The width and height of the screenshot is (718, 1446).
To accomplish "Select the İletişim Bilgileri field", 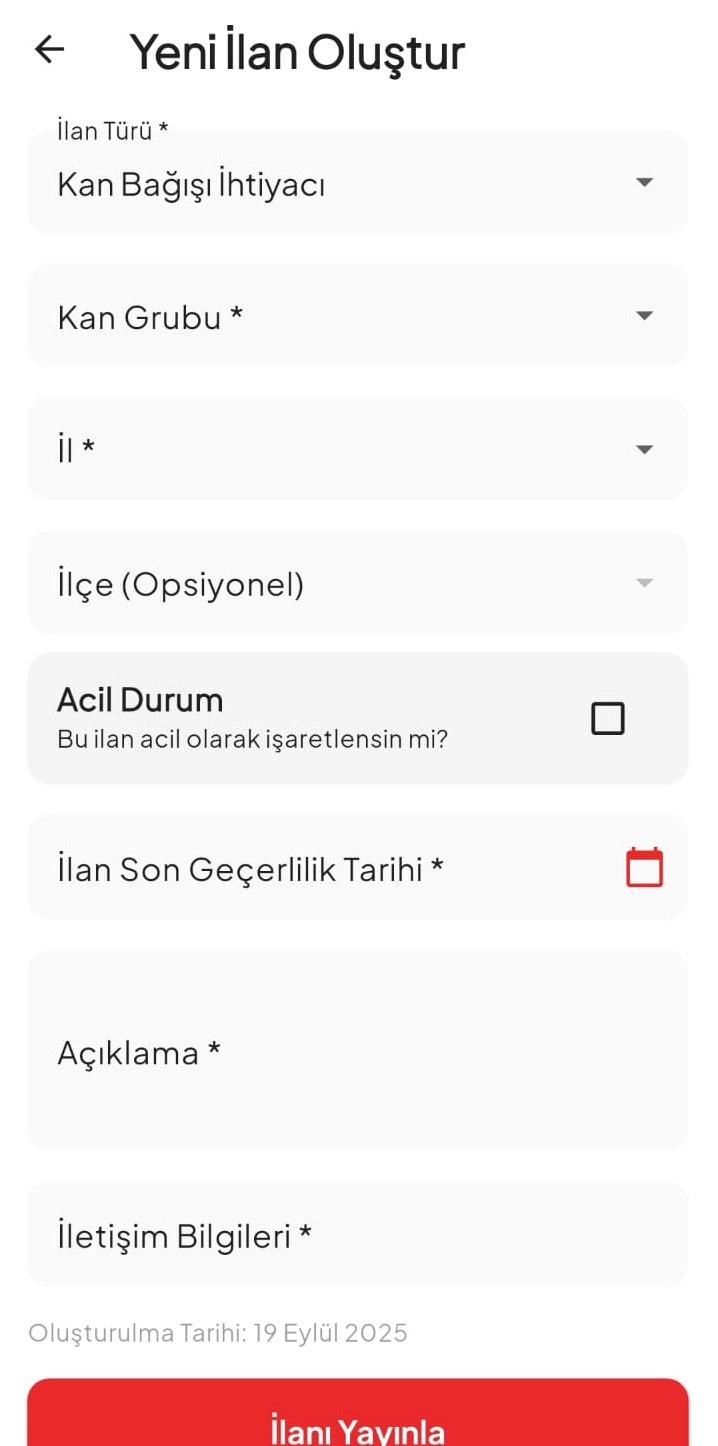I will pyautogui.click(x=358, y=1235).
